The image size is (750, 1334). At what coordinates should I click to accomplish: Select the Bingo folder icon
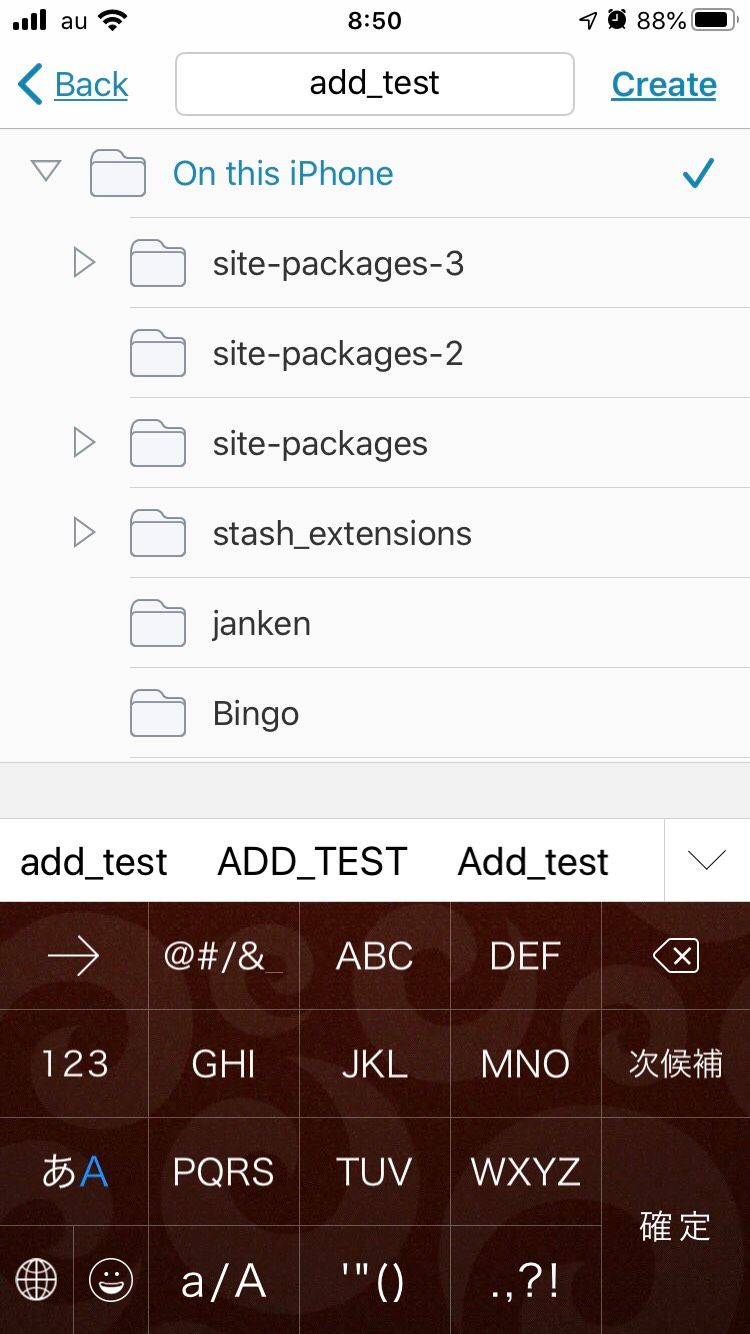(158, 713)
